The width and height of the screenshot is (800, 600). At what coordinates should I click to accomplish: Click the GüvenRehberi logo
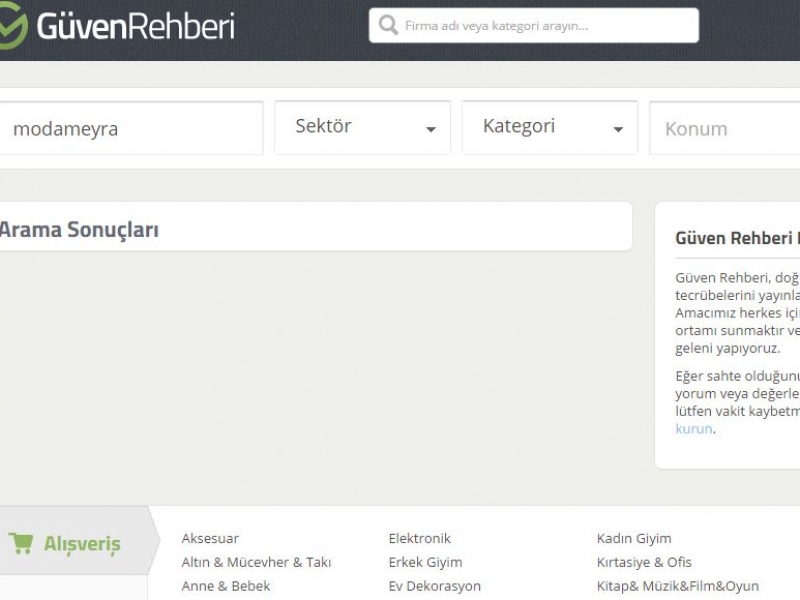pos(117,26)
